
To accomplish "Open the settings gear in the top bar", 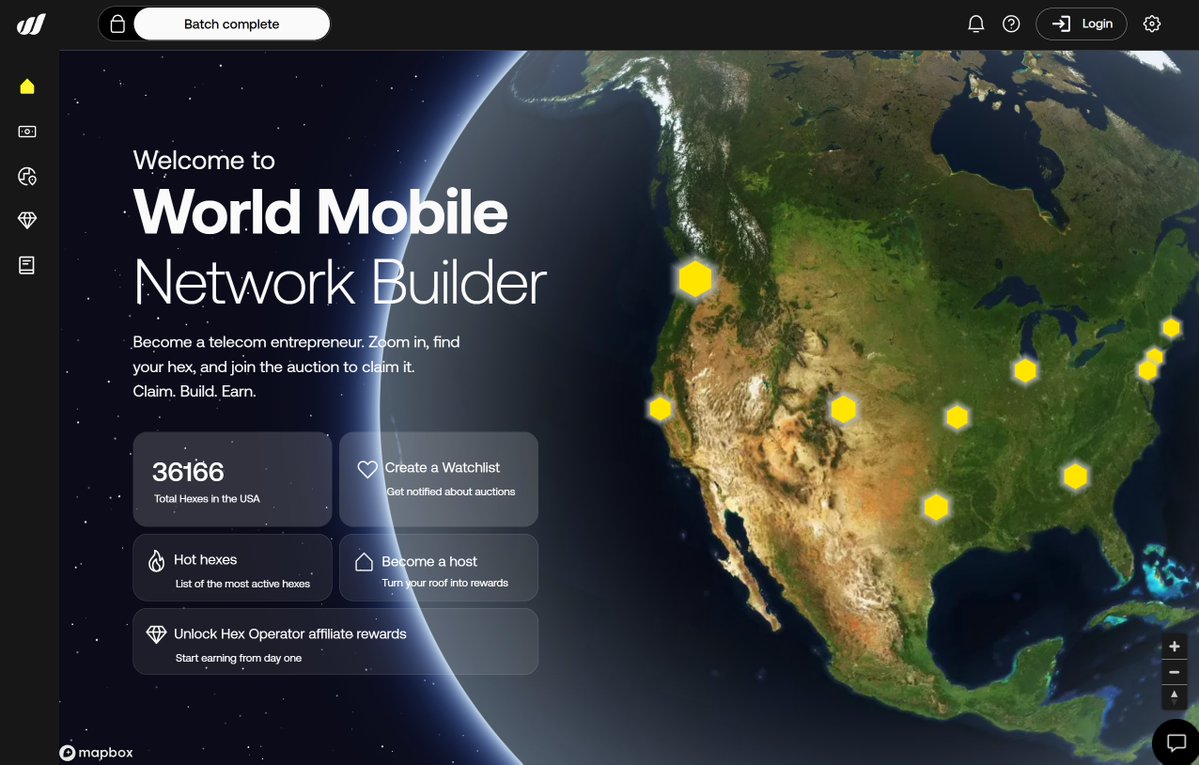I will pyautogui.click(x=1152, y=23).
